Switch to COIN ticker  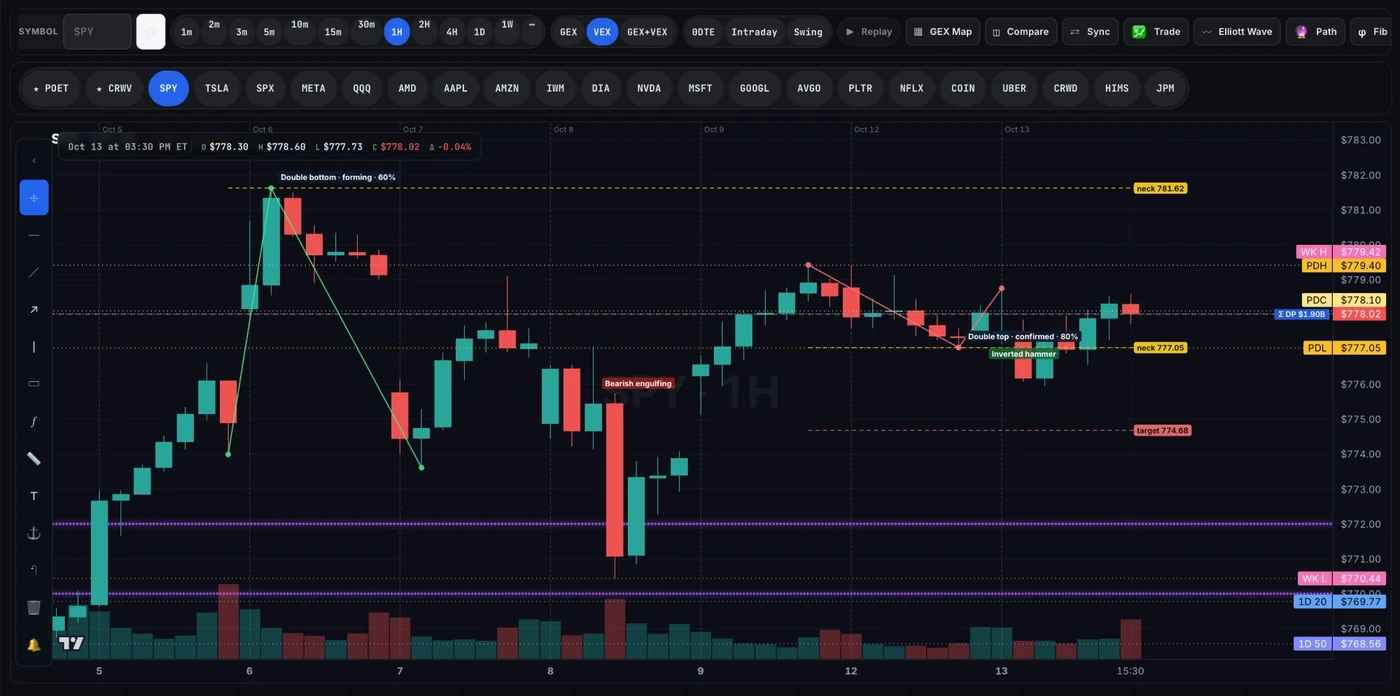tap(963, 88)
